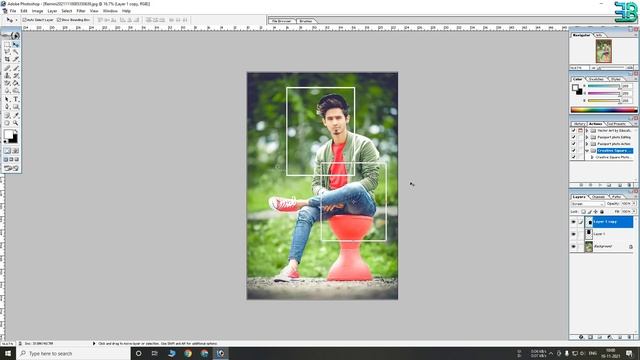Screen dimensions: 640x360
Task: Select the Notes tool
Action: [7, 116]
